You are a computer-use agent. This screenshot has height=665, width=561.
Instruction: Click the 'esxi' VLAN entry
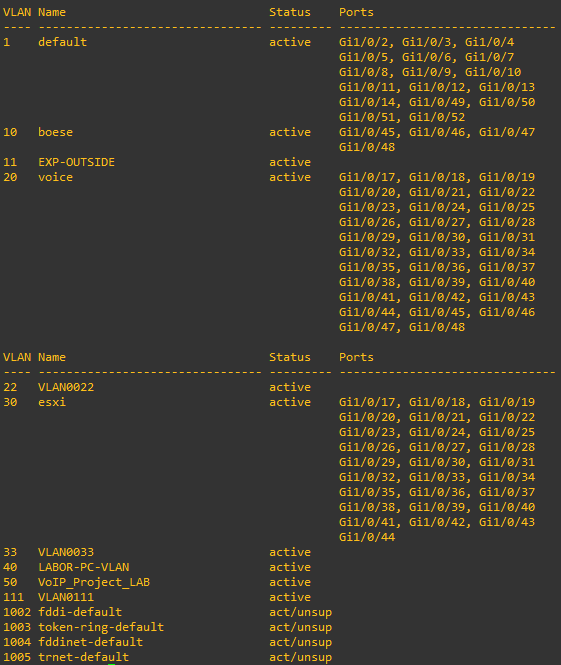(52, 402)
